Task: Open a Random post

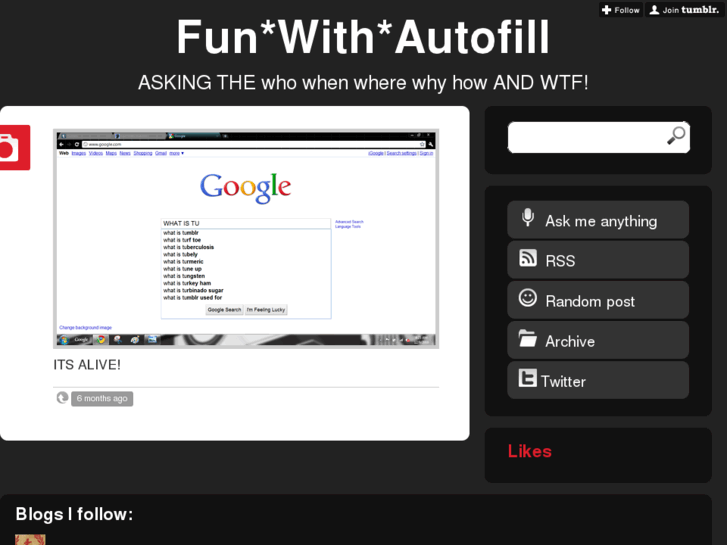Action: 598,300
